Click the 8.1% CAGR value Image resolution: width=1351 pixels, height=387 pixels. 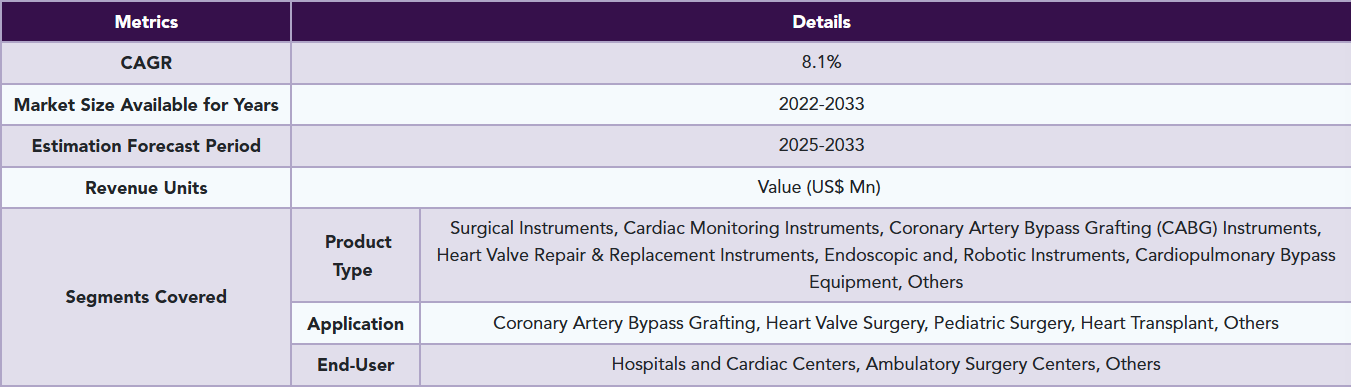(821, 63)
